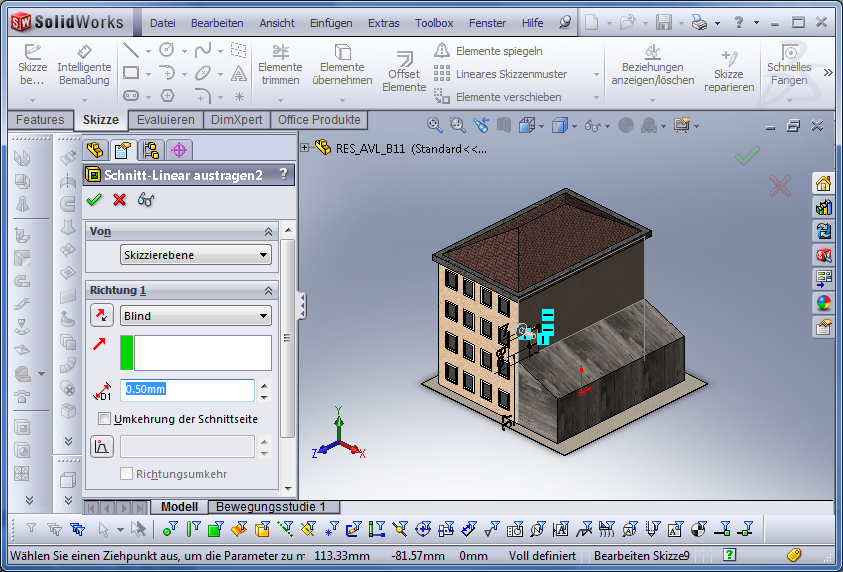Select the Intelligente Bemaßung tool

[84, 66]
